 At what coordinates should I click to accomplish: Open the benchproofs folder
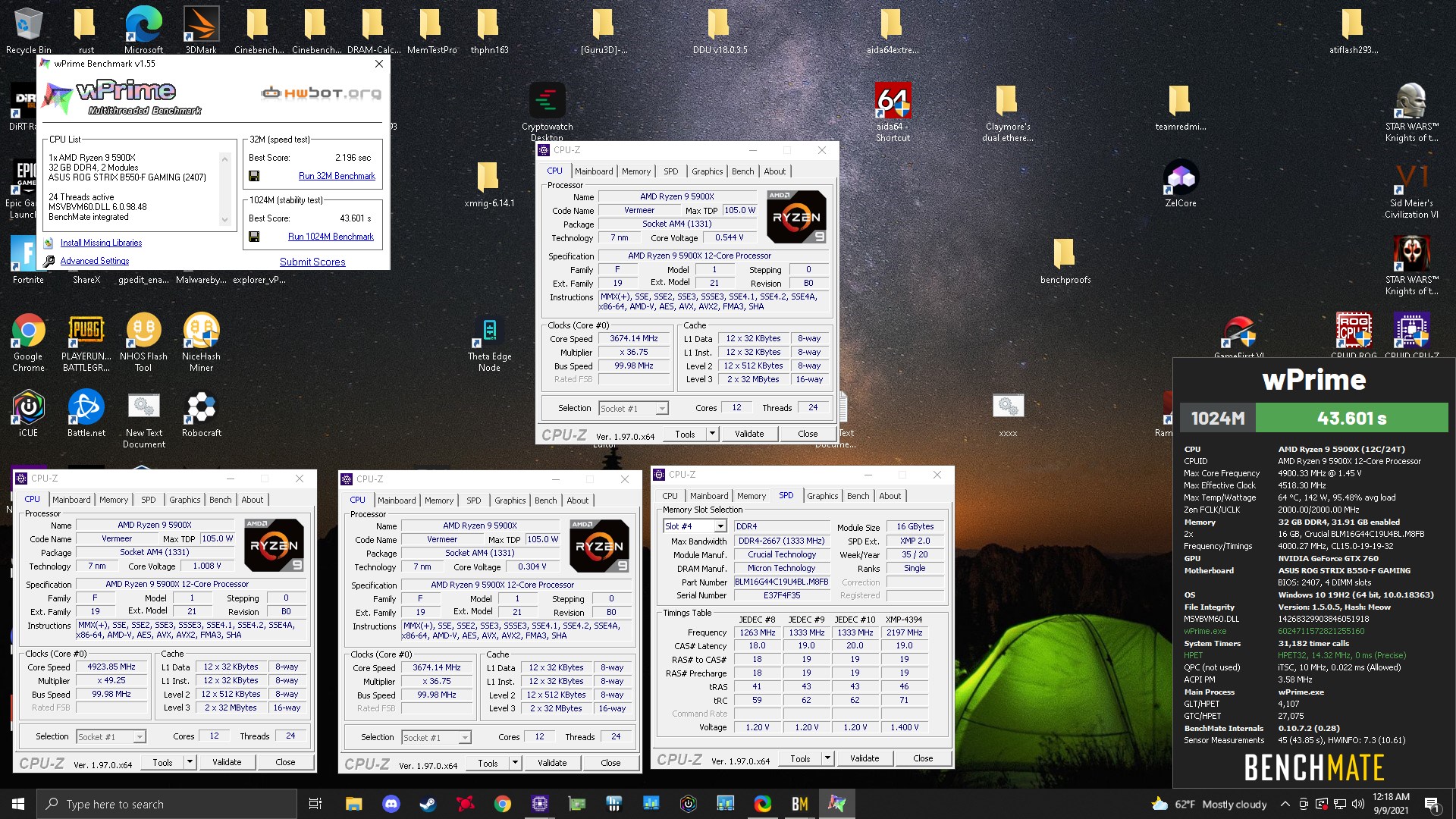[x=1065, y=261]
